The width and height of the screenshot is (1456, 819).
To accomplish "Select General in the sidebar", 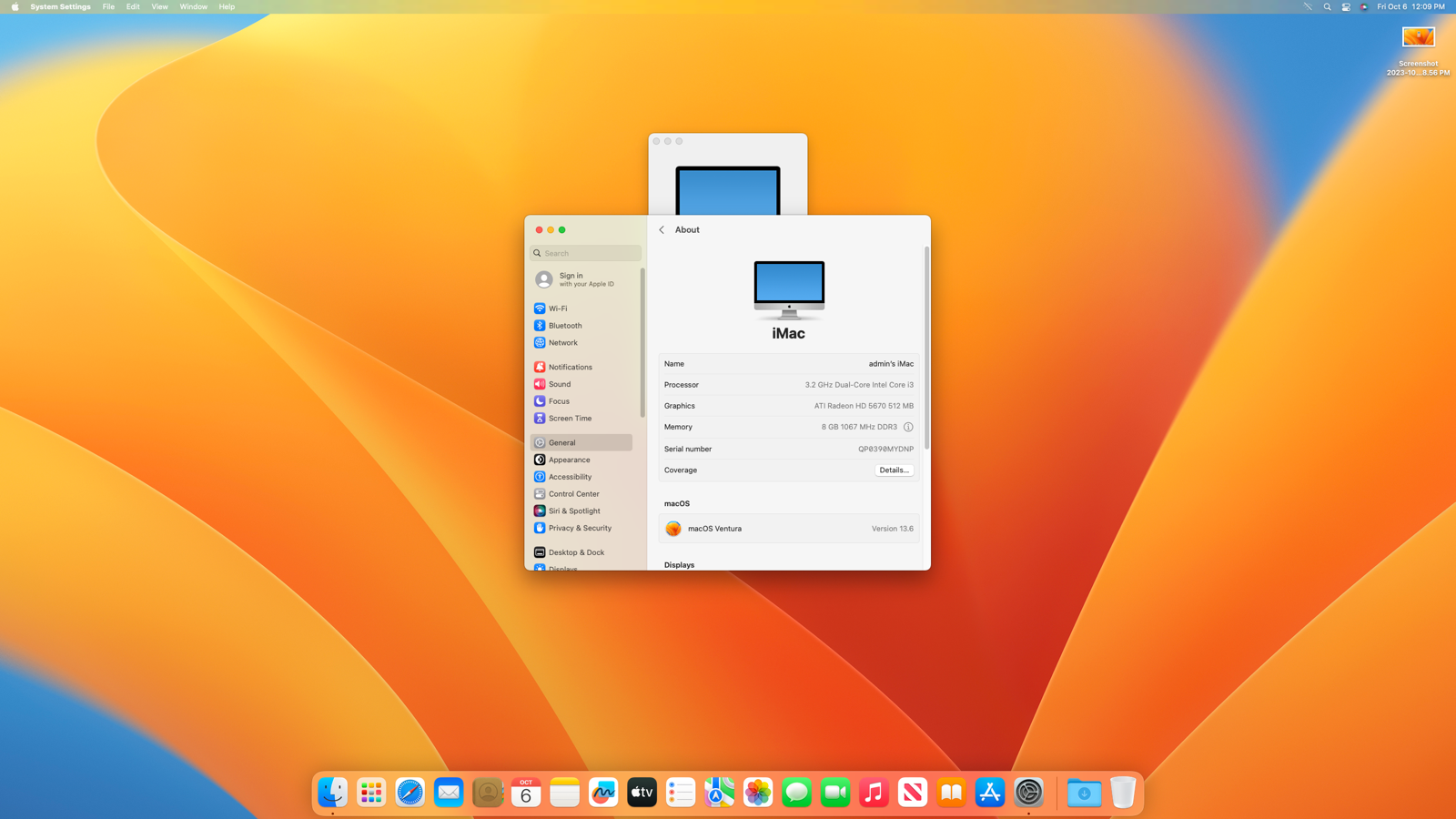I will click(581, 442).
